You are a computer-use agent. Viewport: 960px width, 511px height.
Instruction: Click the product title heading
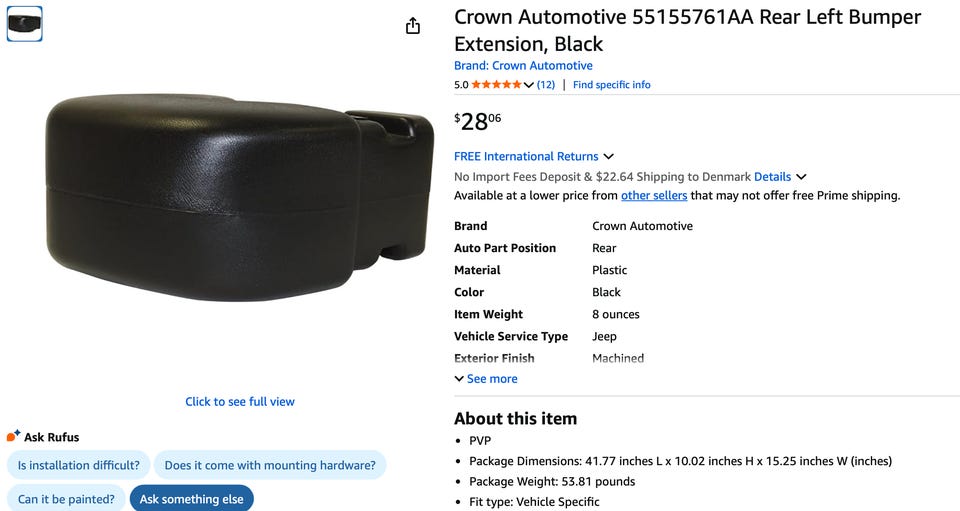tap(687, 30)
